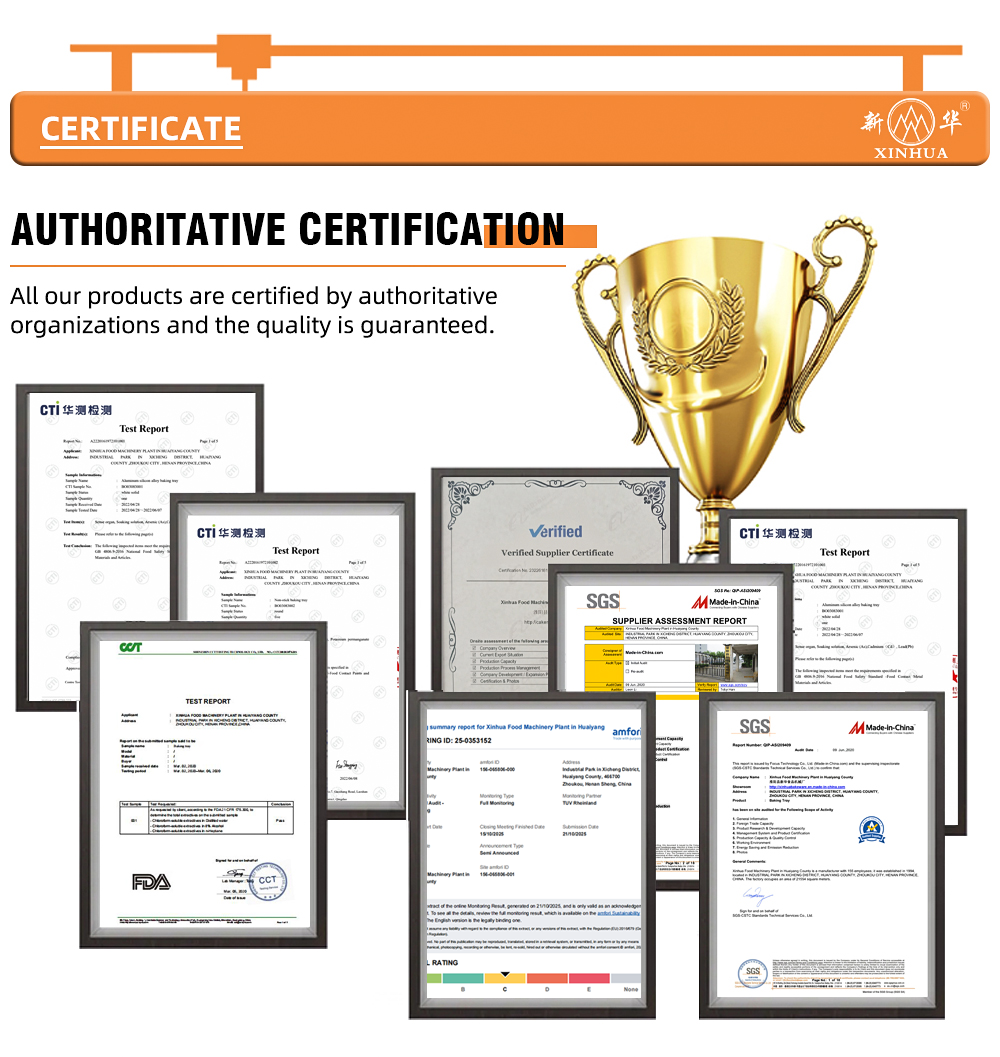
Task: Click 'TEST REPORT' heading on CCT document
Action: pos(208,701)
